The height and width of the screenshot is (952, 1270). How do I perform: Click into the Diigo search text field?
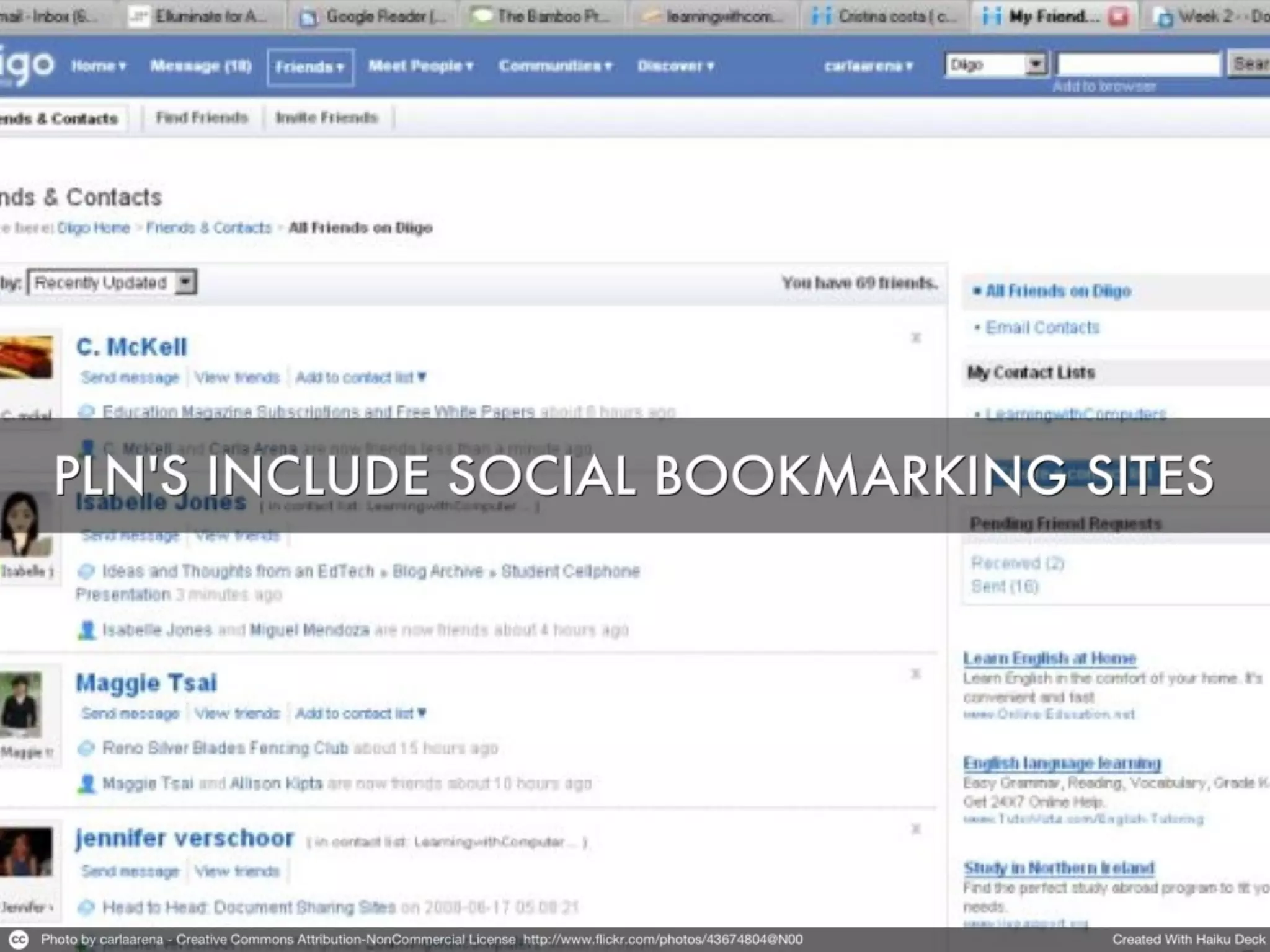[1139, 64]
